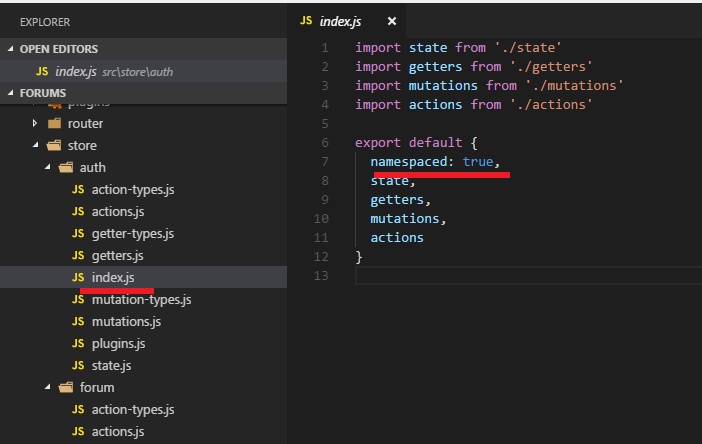Viewport: 702px width, 444px height.
Task: Collapse the OPEN EDITORS section
Action: point(10,49)
